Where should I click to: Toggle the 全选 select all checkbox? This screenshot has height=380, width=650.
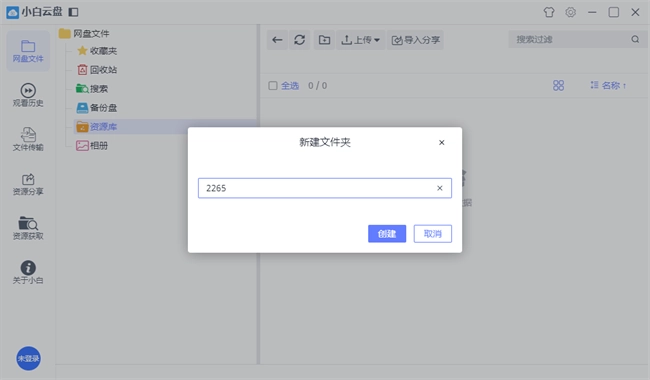coord(273,86)
